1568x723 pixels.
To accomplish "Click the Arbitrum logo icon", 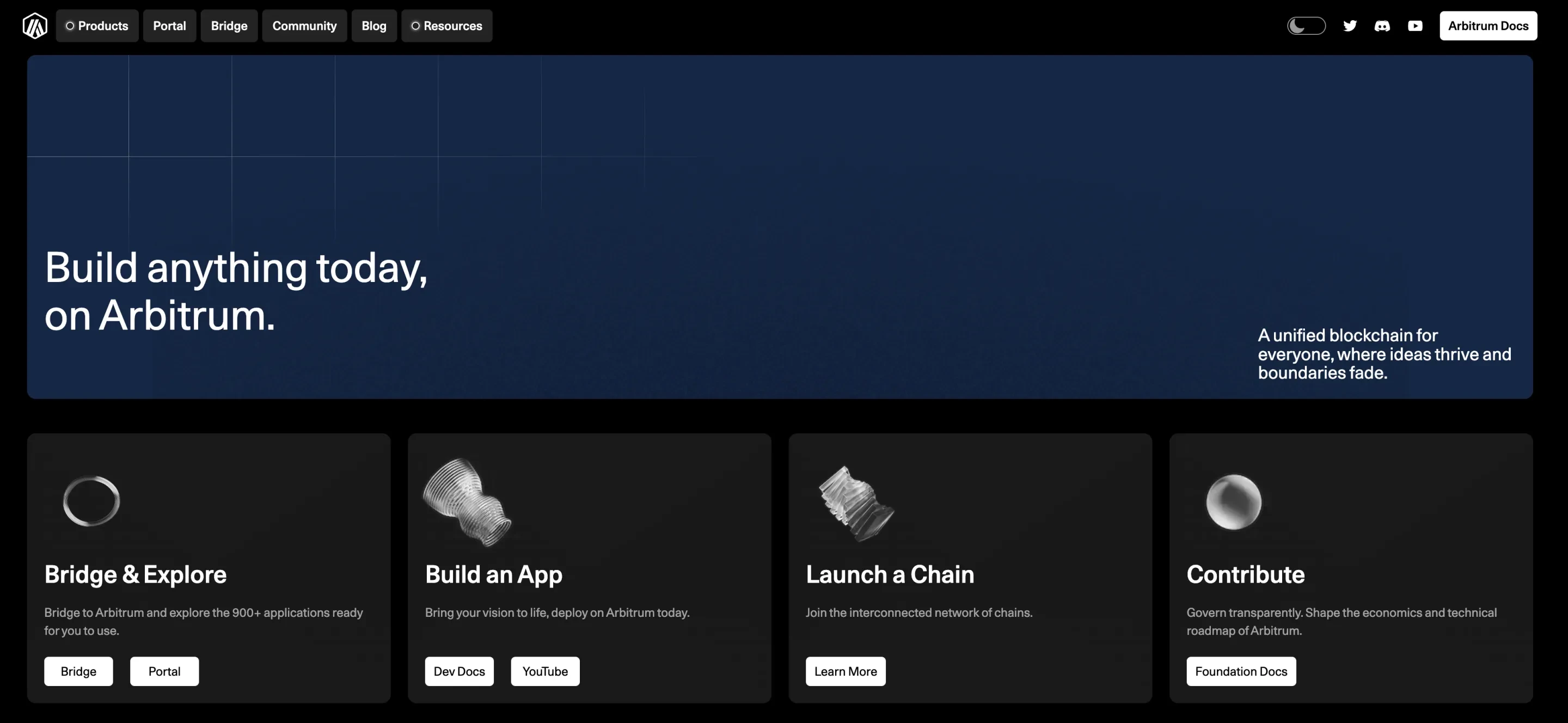I will (35, 26).
